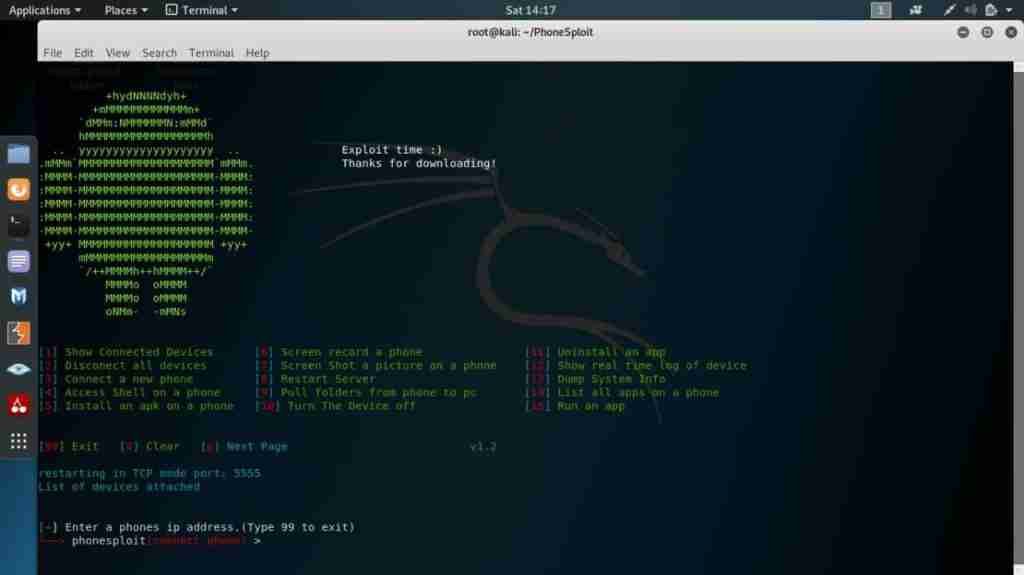Click the text 'Install an apk on a phone'

point(149,406)
